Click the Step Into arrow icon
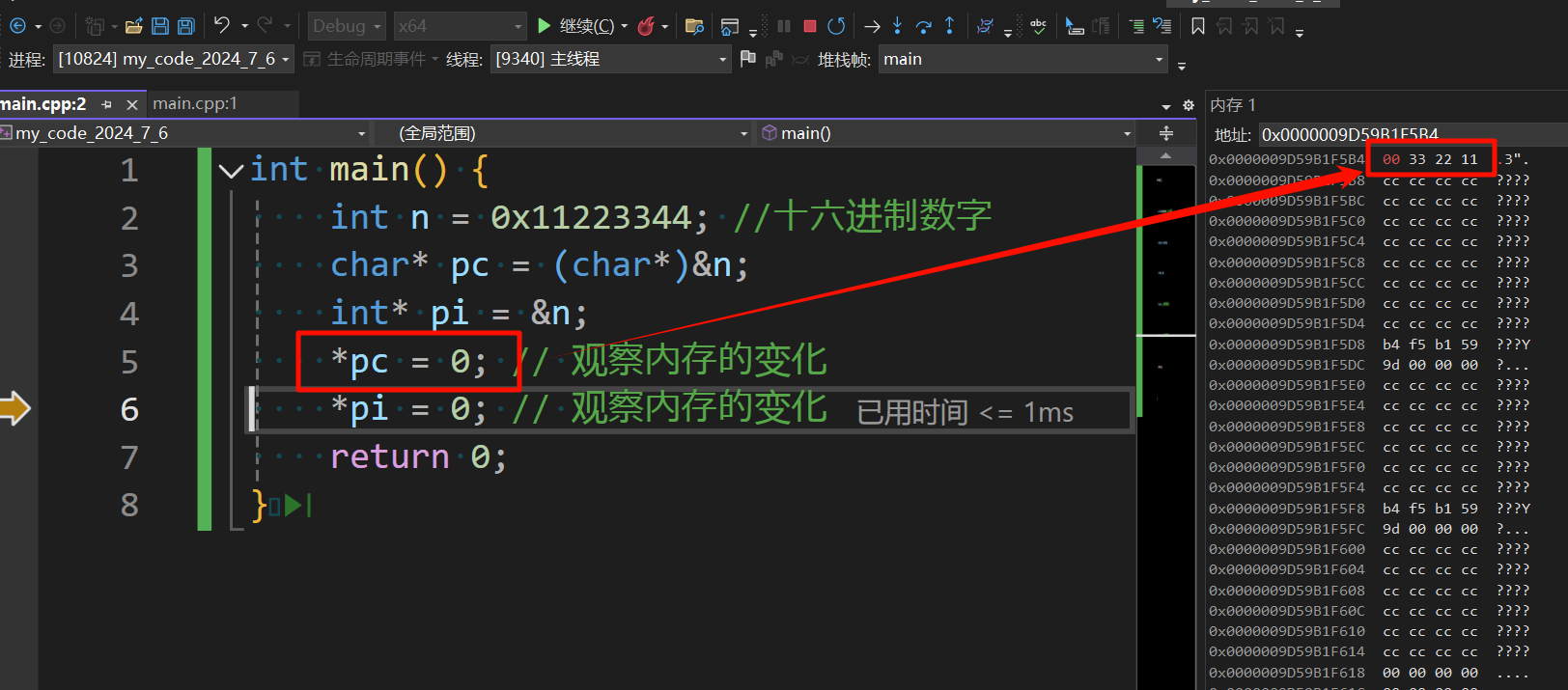This screenshot has height=690, width=1568. click(x=898, y=26)
